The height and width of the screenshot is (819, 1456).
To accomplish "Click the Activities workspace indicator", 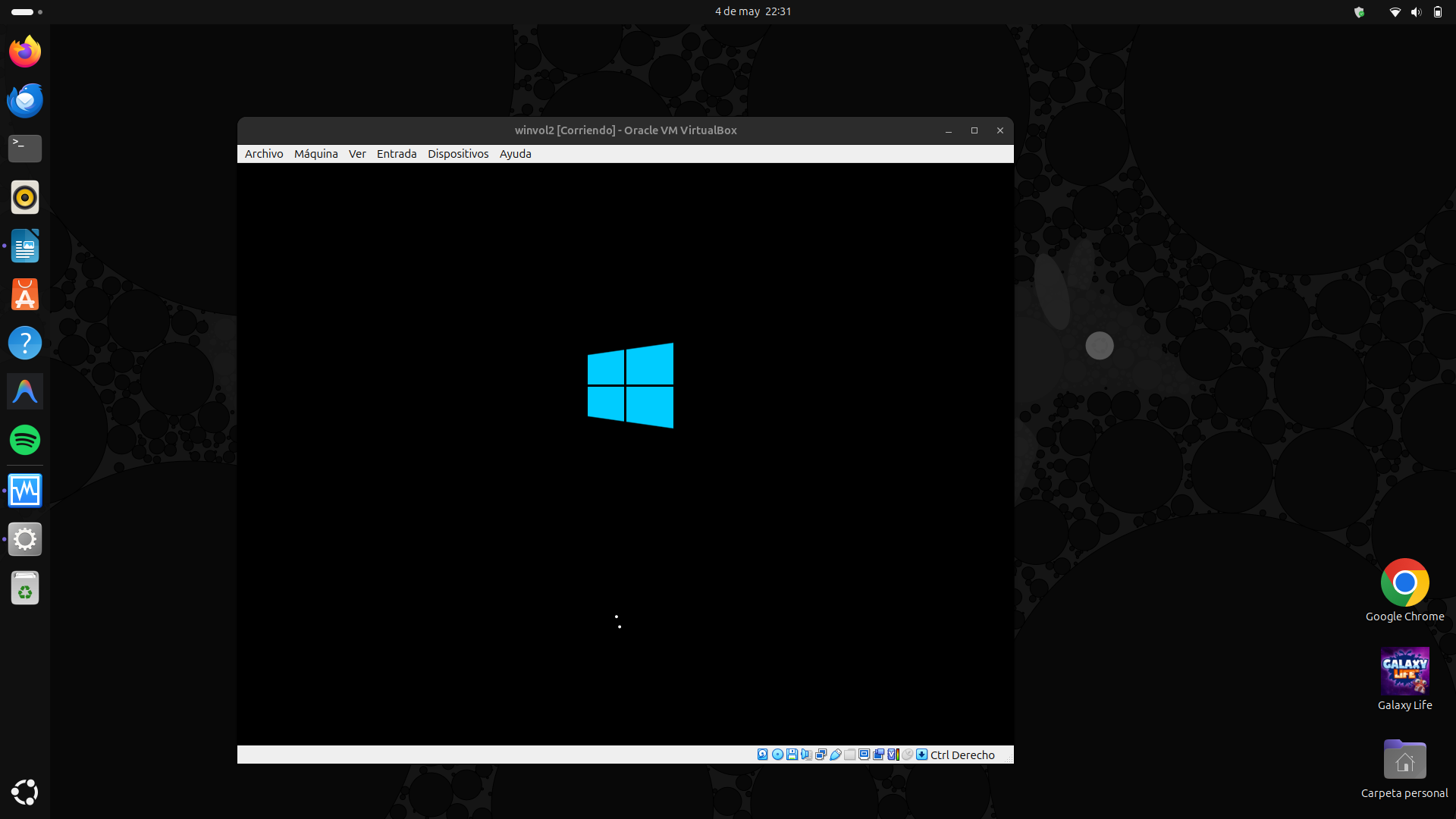I will (x=27, y=12).
